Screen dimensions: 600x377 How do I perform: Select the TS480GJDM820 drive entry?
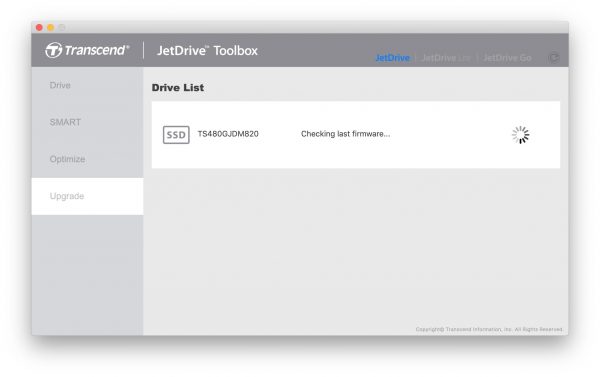pyautogui.click(x=355, y=135)
